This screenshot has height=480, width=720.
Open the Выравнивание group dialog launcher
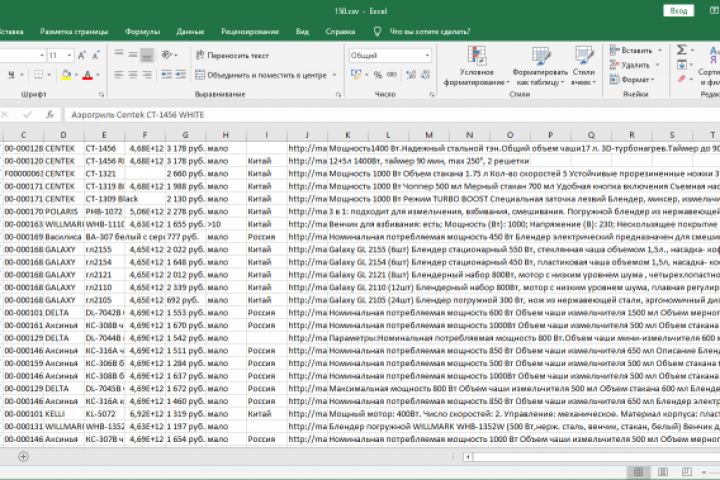click(338, 94)
